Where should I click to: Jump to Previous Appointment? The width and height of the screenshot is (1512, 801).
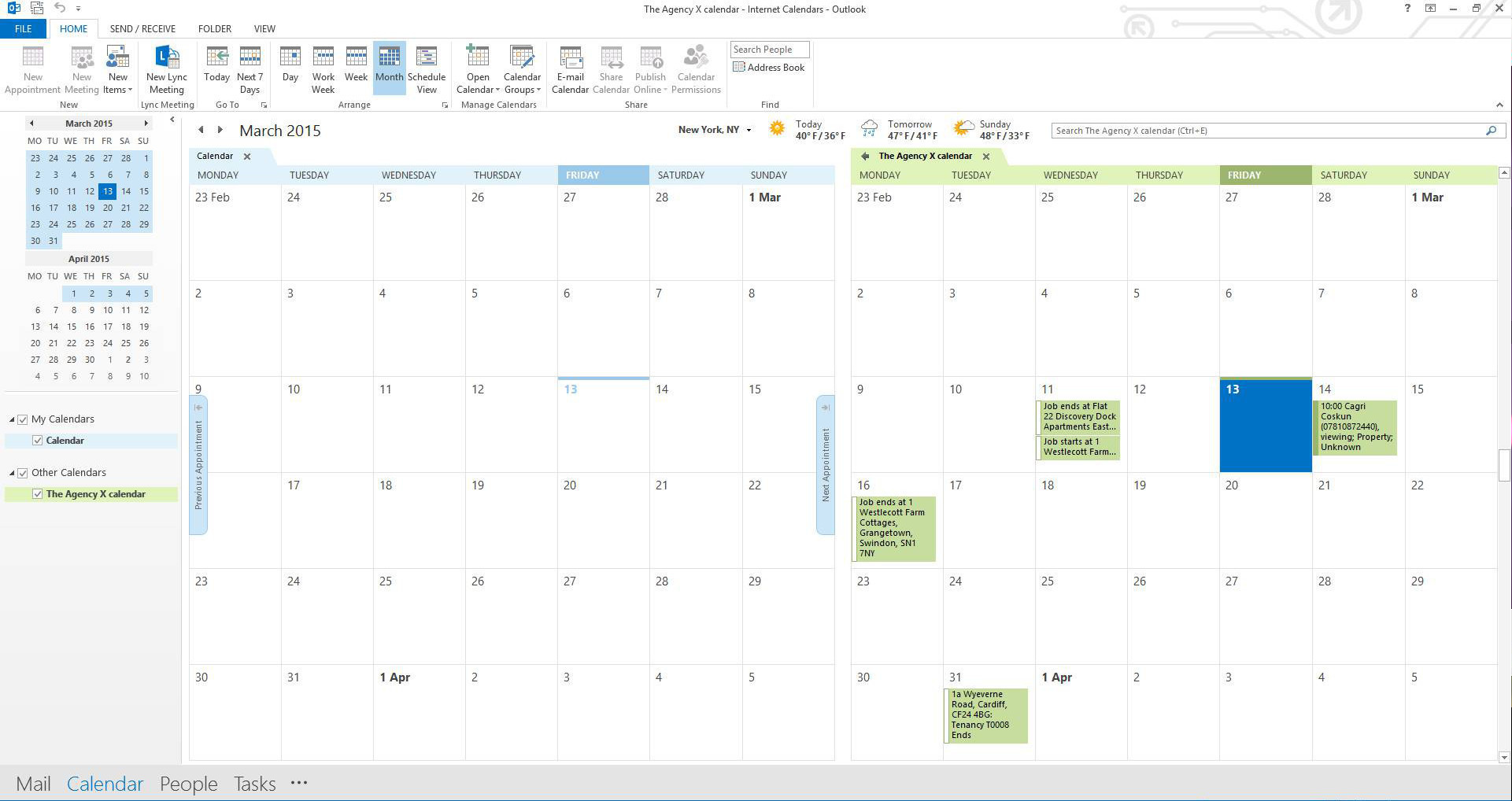198,464
